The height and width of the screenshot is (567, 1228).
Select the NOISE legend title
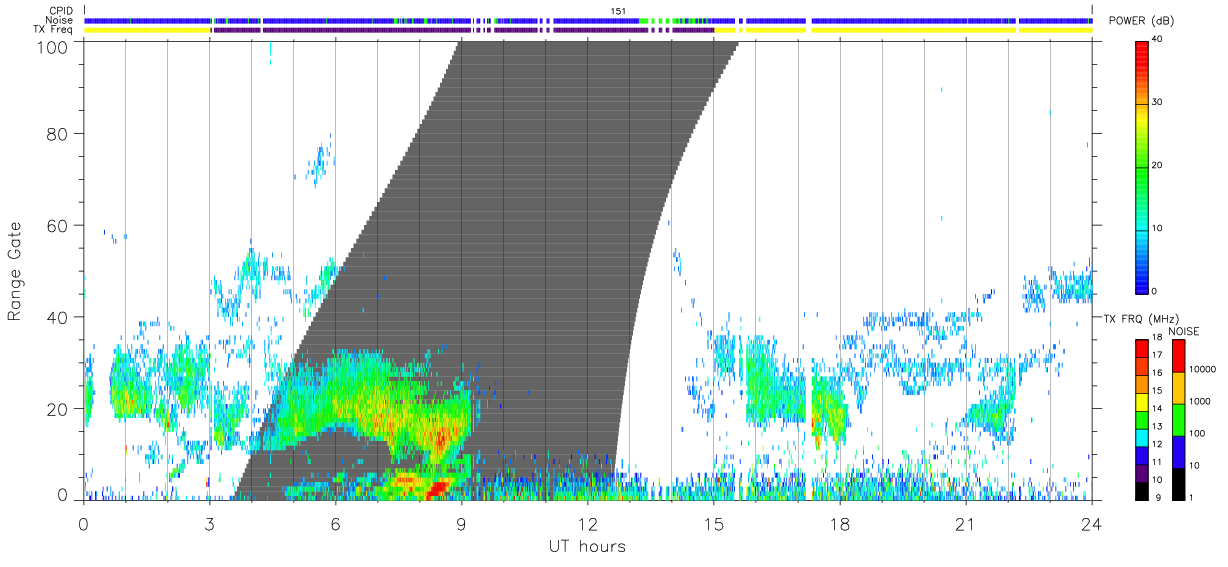tap(1186, 331)
